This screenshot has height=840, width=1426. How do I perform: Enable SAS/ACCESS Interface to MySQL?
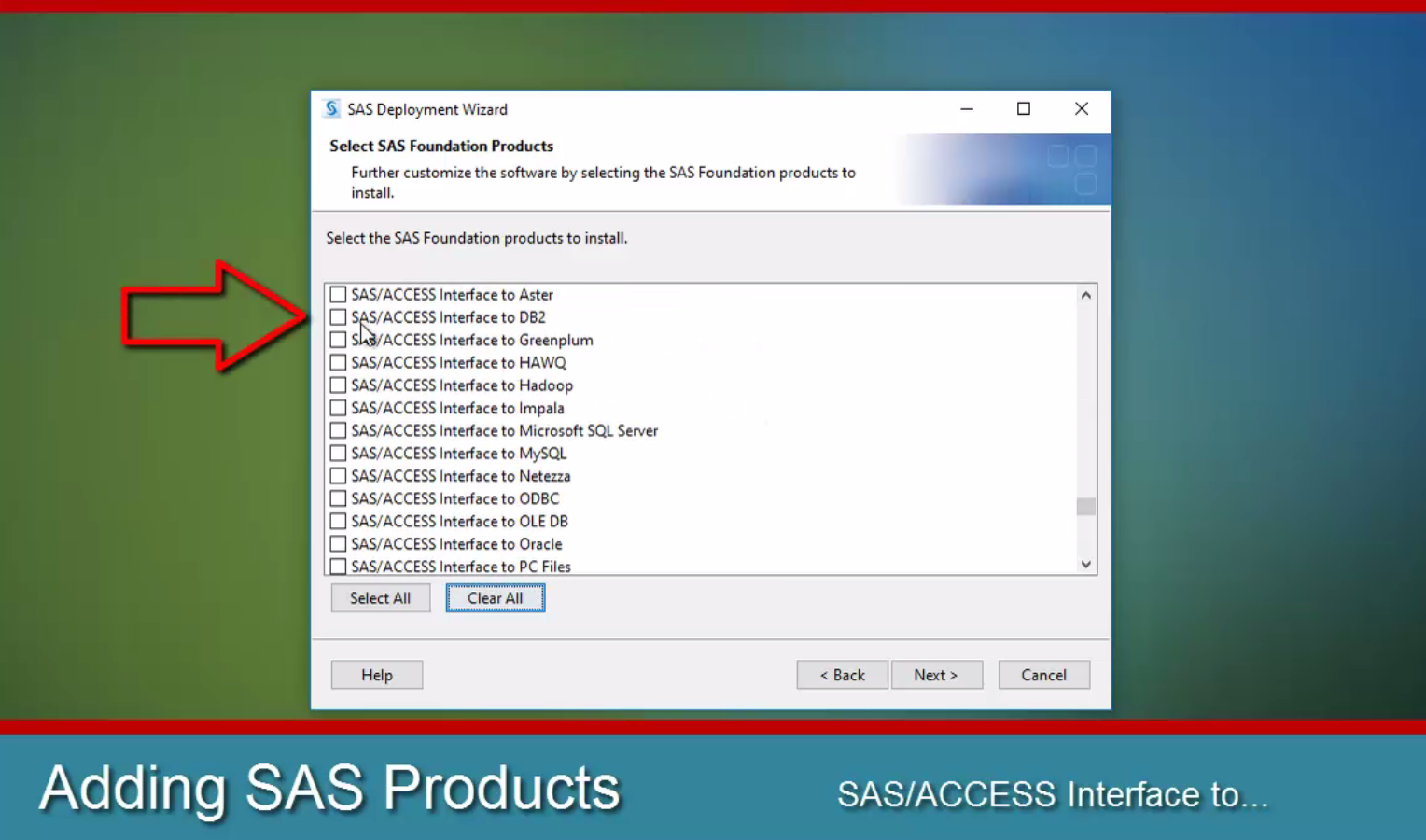pyautogui.click(x=338, y=453)
